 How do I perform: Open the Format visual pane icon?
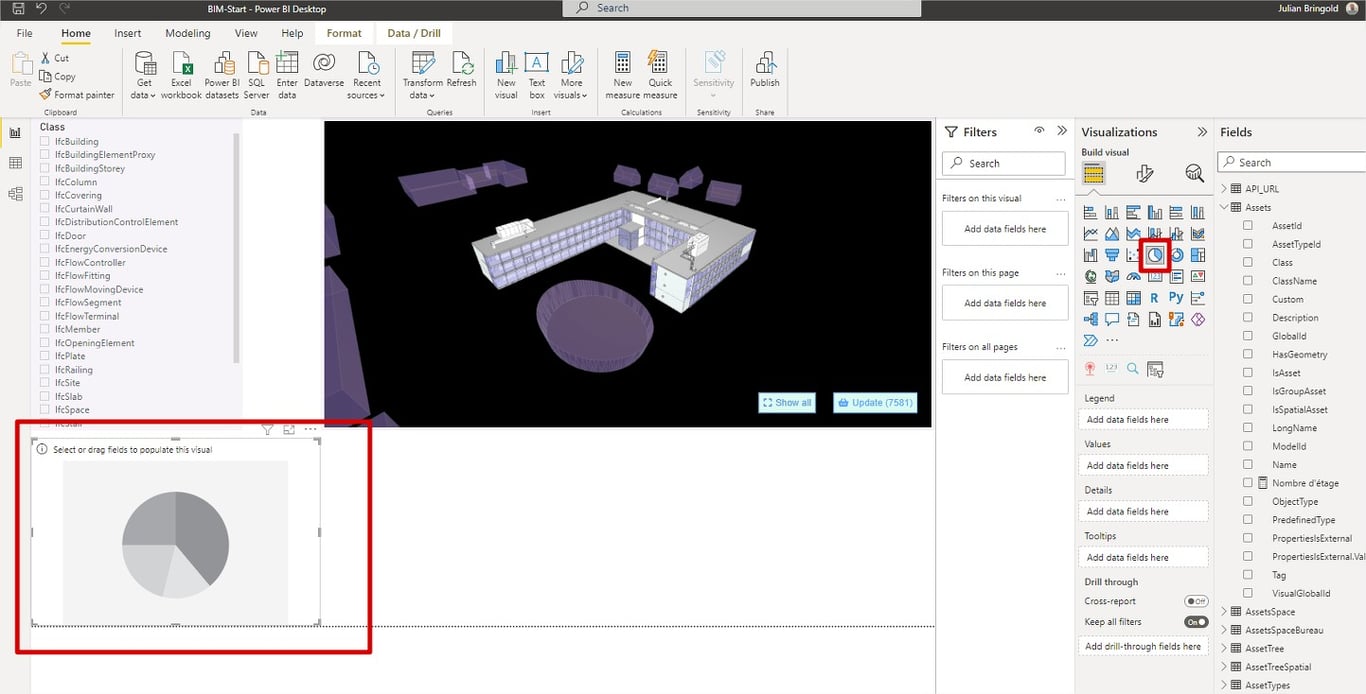[x=1145, y=174]
